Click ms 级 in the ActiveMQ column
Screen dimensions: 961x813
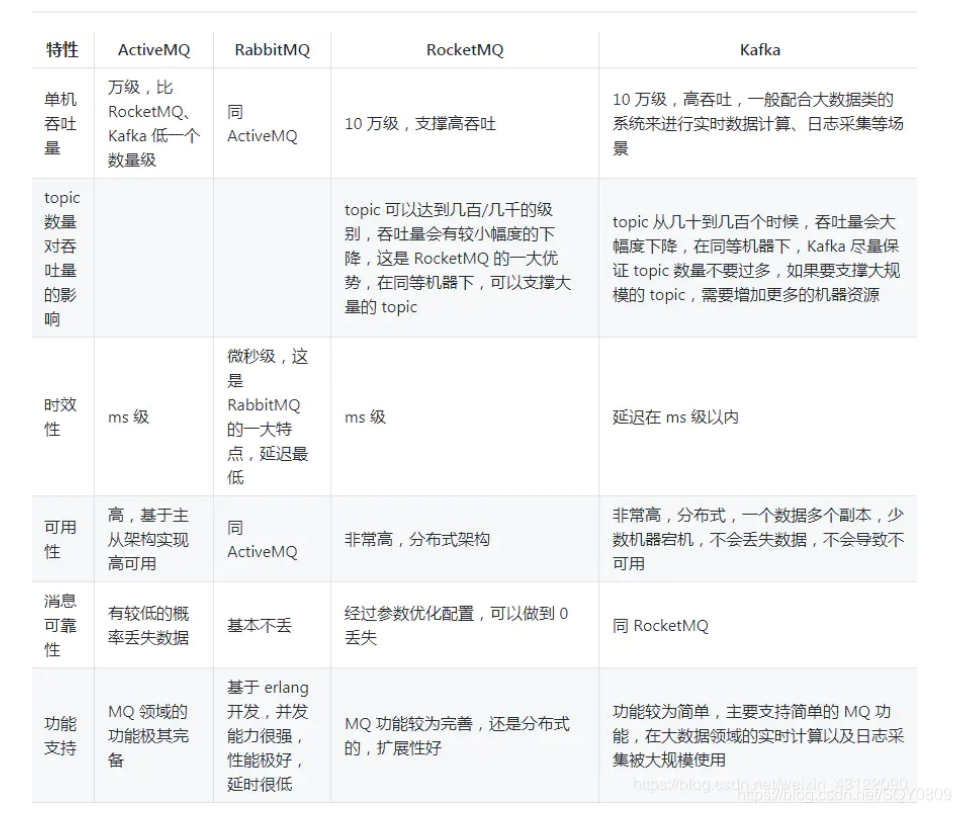tap(128, 417)
